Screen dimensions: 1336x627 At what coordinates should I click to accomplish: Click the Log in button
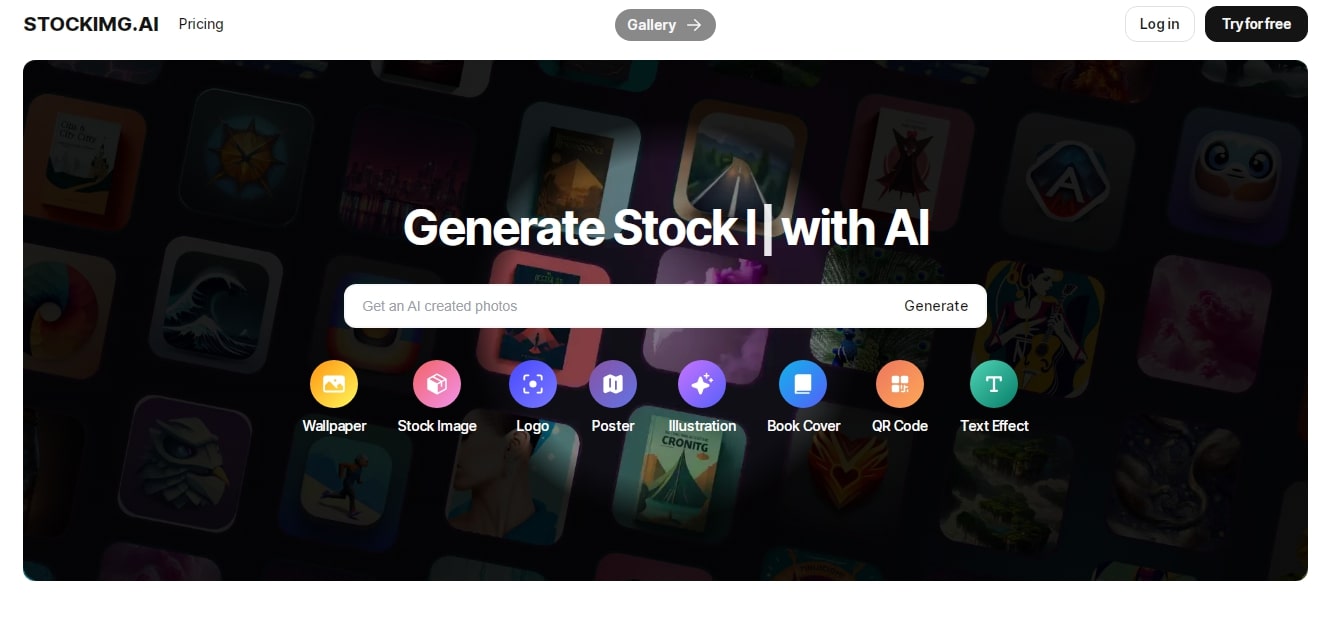(x=1160, y=24)
